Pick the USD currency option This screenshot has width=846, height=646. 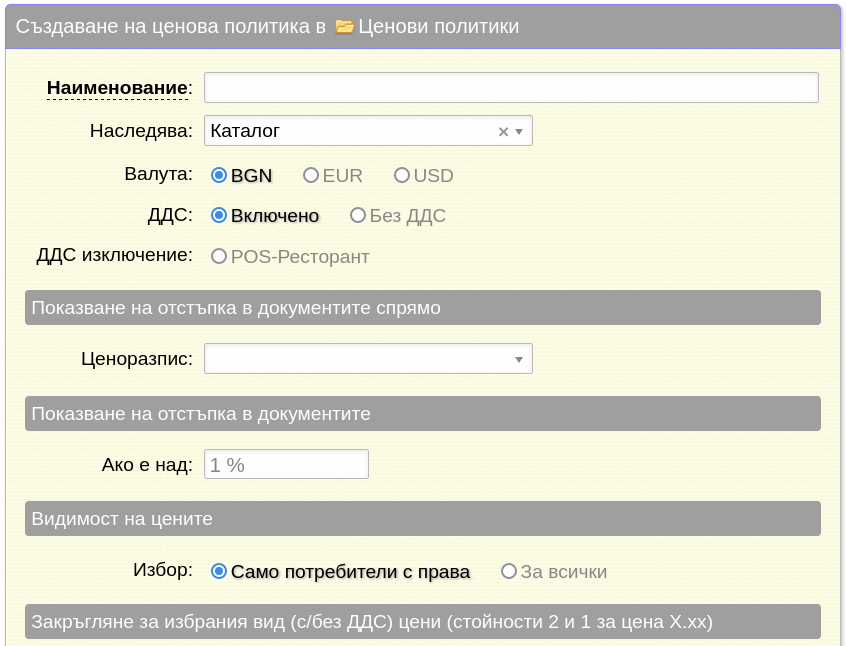click(402, 176)
